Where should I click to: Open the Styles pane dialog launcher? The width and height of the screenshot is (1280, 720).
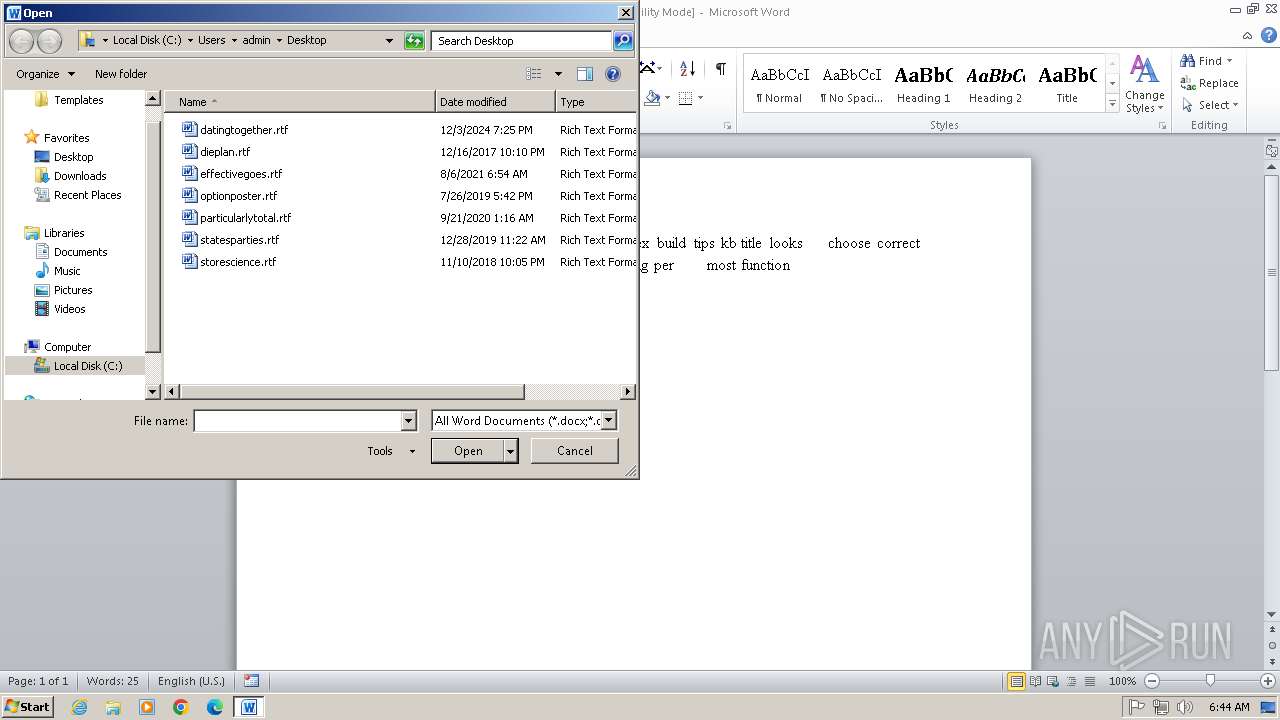click(1163, 126)
